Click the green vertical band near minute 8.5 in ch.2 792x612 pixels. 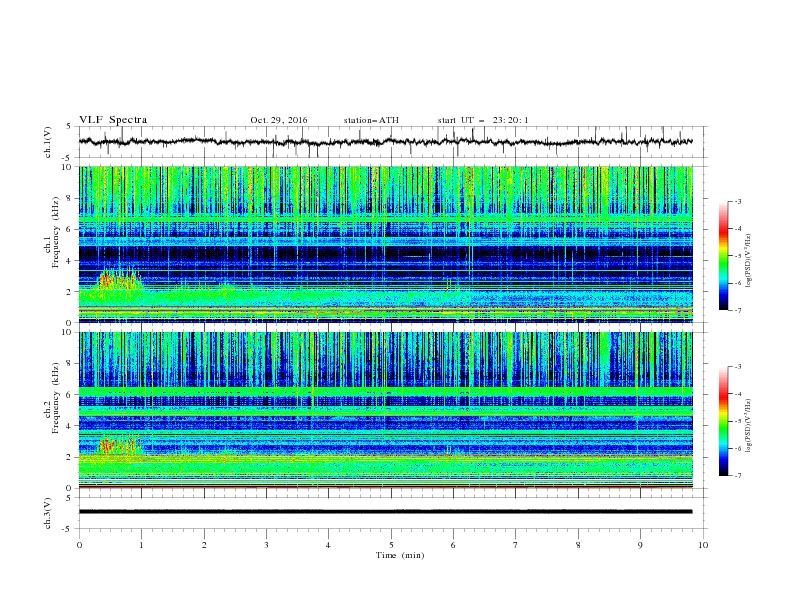click(604, 360)
